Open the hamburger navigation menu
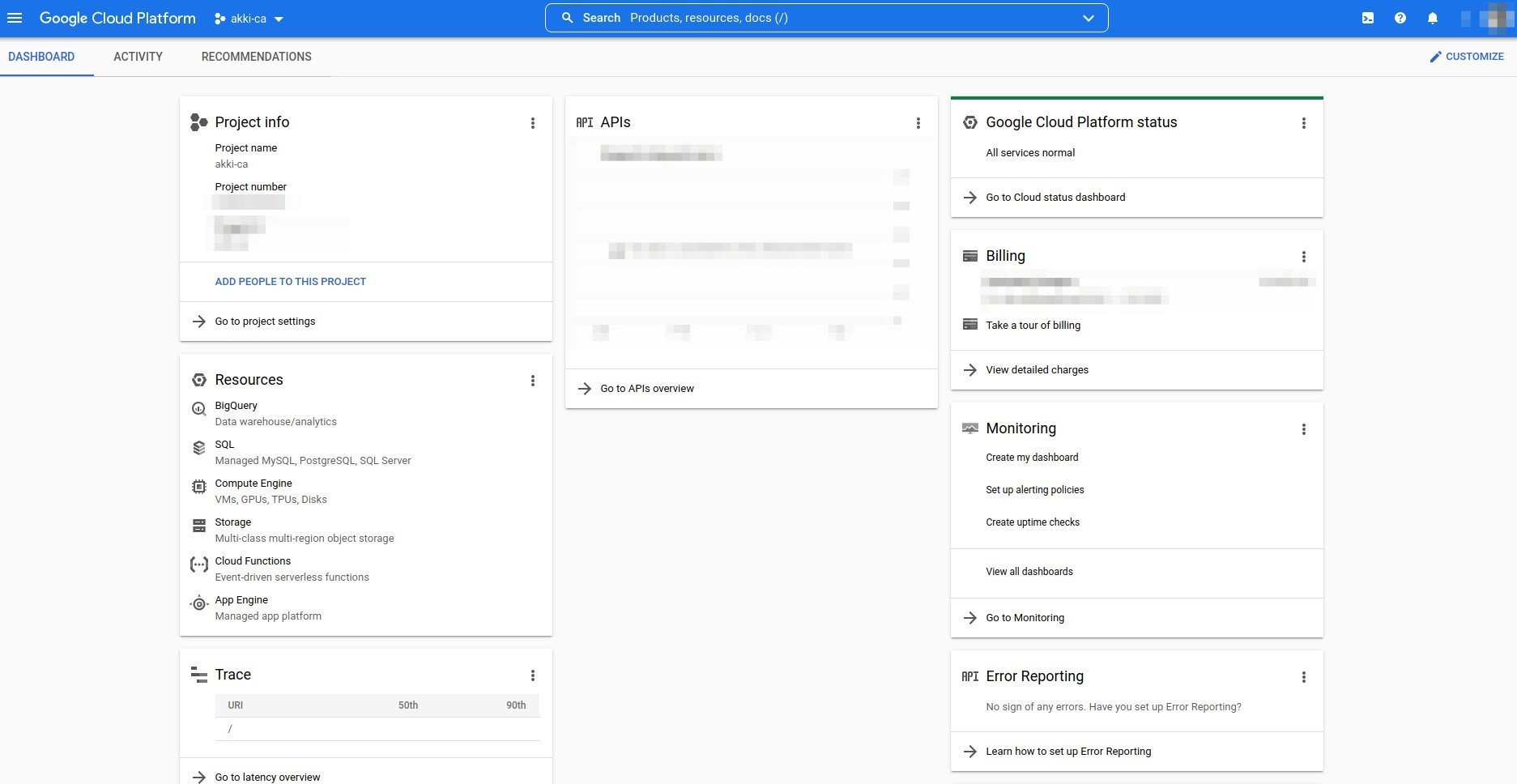 pos(15,18)
